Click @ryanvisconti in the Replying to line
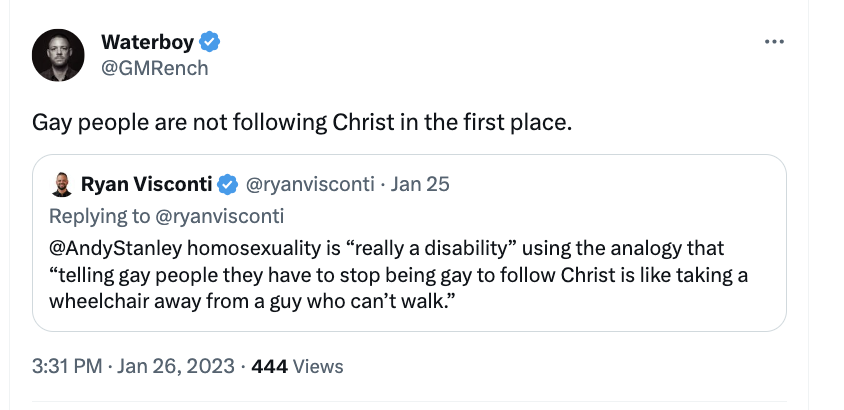The width and height of the screenshot is (844, 410). 219,215
